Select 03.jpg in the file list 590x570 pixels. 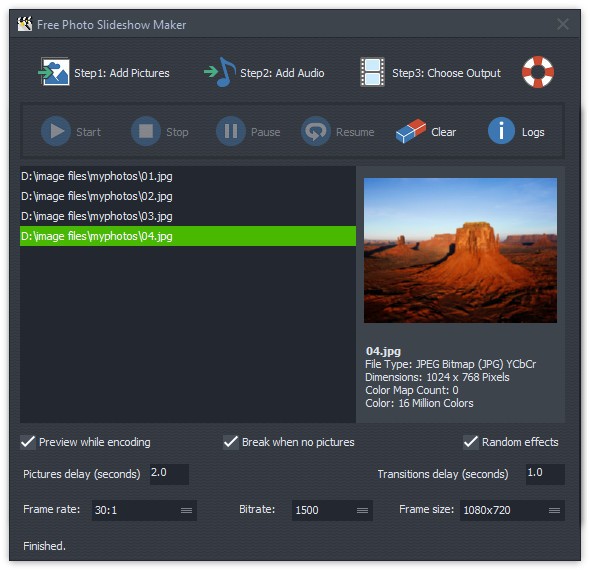click(188, 216)
